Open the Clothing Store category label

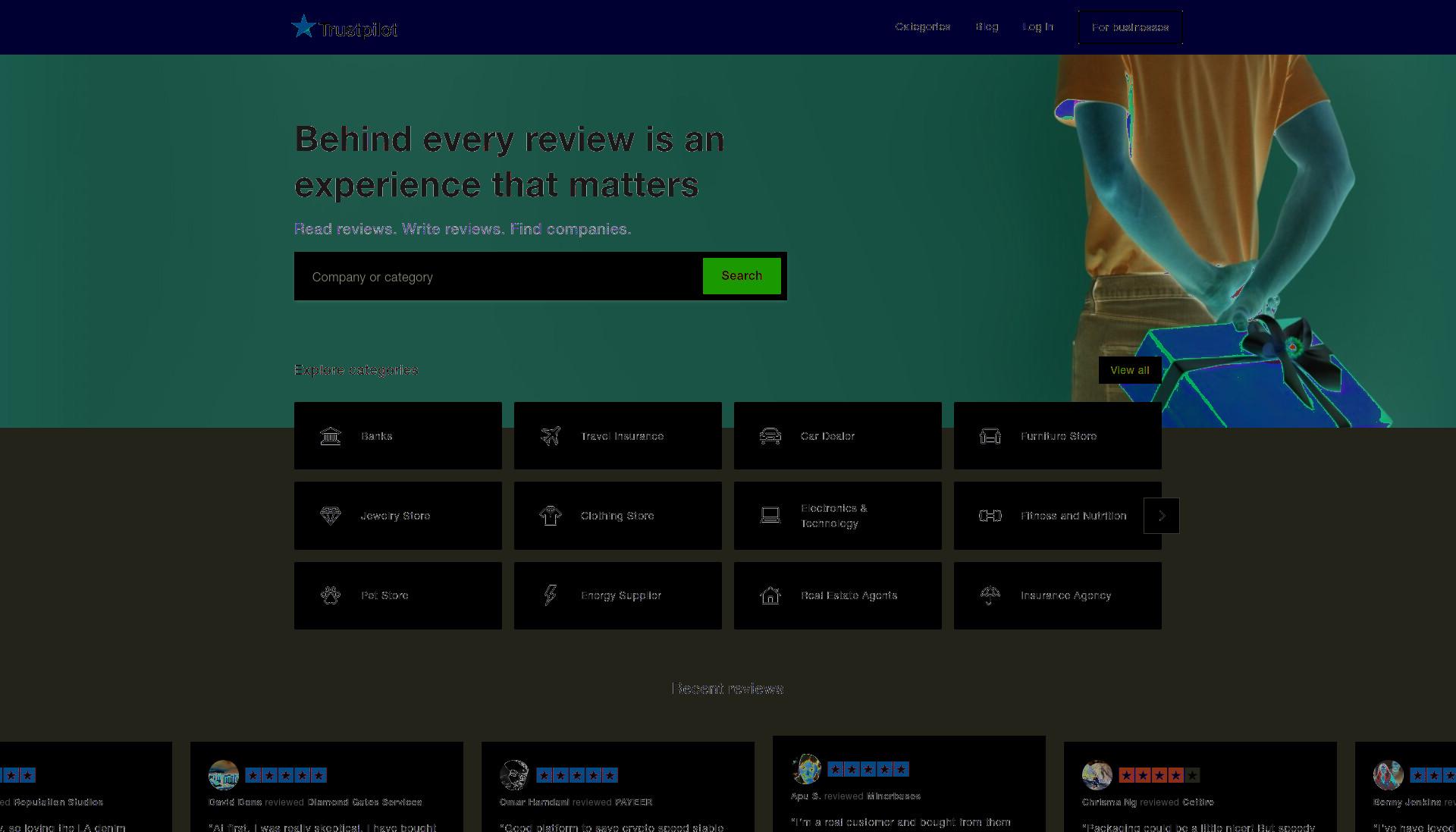coord(617,516)
